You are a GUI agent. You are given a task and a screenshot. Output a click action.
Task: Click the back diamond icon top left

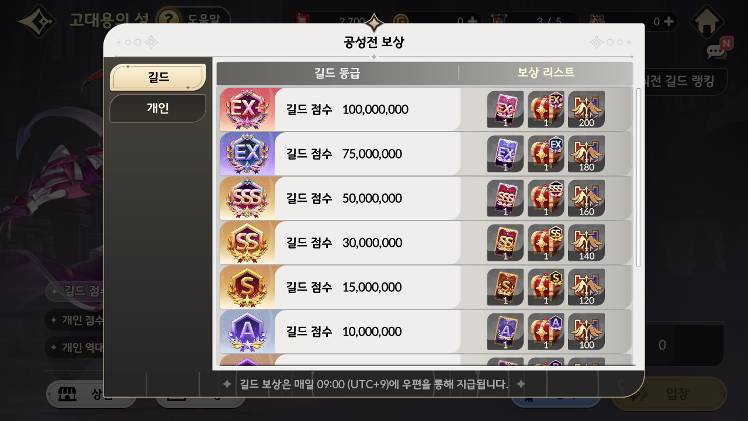point(37,21)
